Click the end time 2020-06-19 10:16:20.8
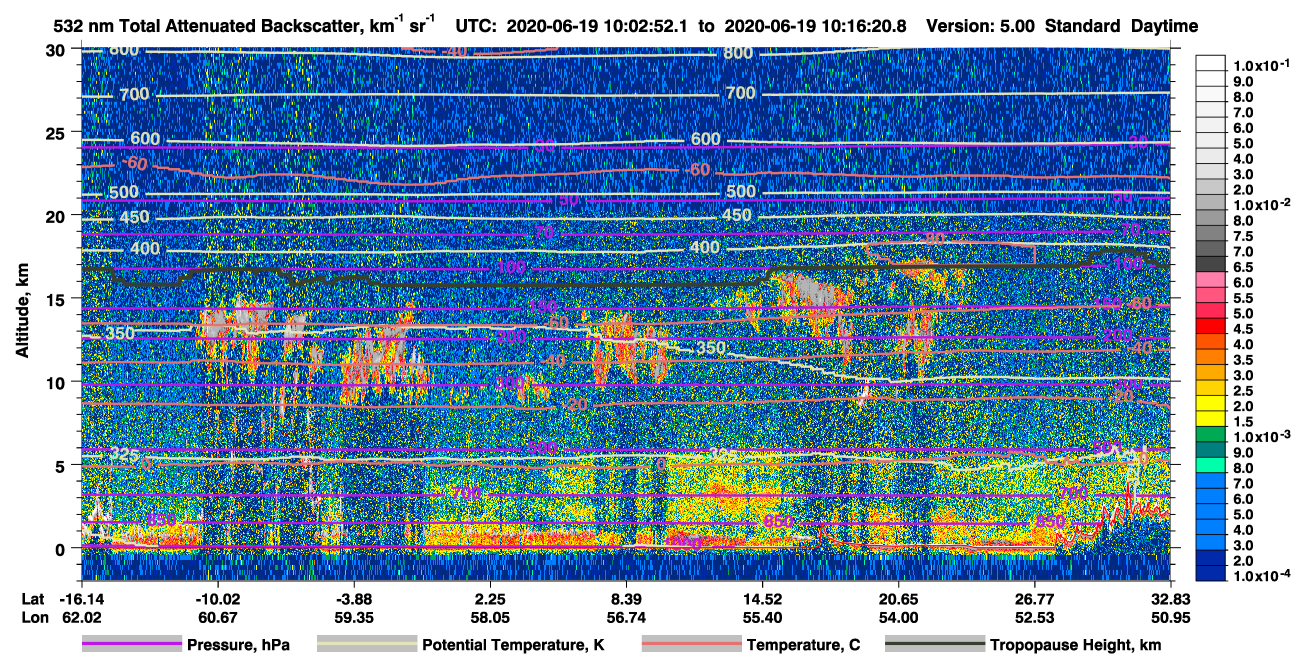1300x667 pixels. pos(815,26)
